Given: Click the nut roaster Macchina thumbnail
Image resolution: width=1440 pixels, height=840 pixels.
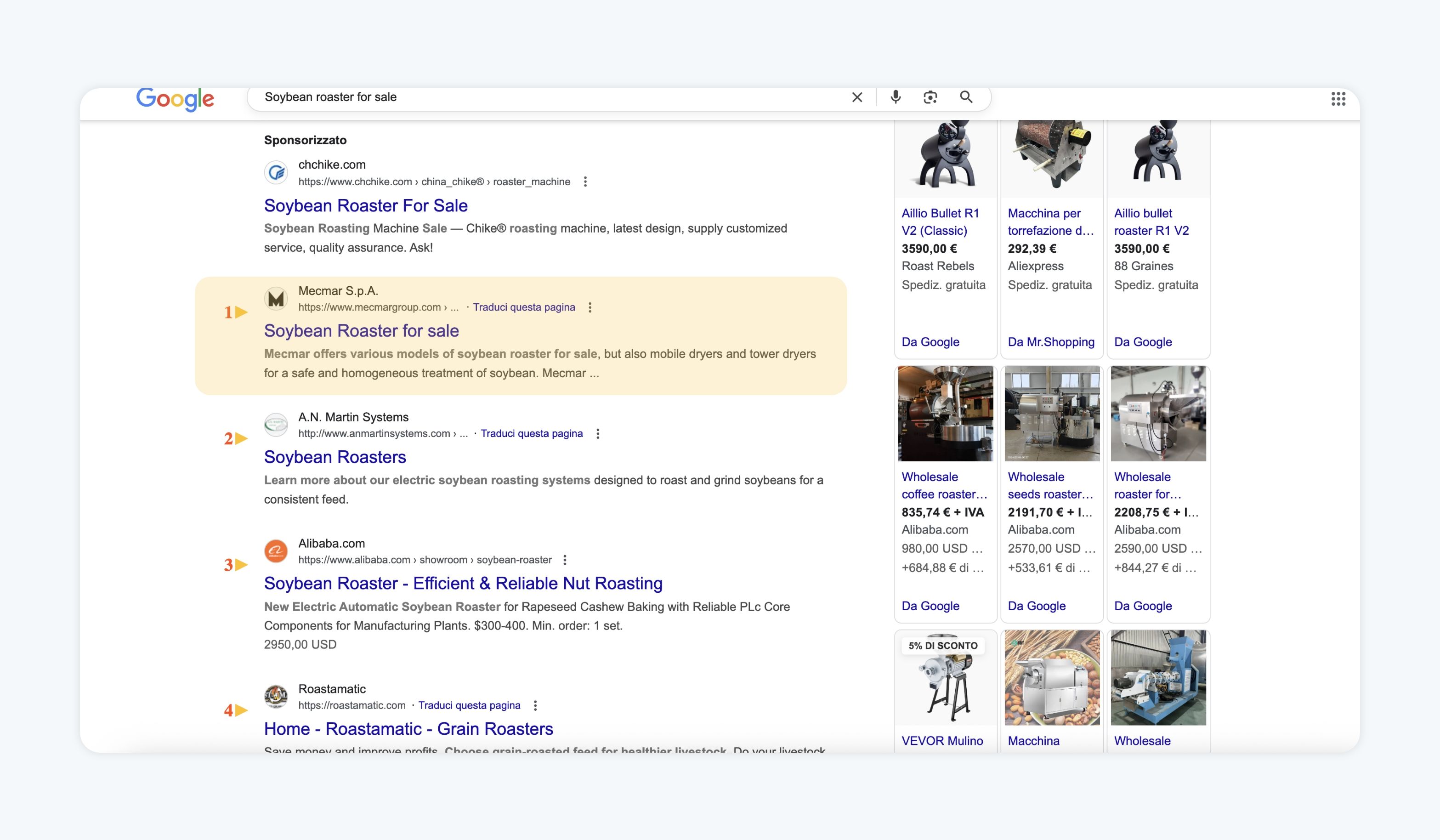Looking at the screenshot, I should coord(1052,678).
